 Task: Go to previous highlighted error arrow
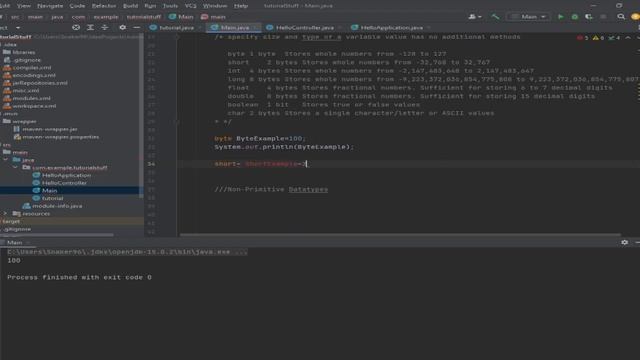pos(628,38)
